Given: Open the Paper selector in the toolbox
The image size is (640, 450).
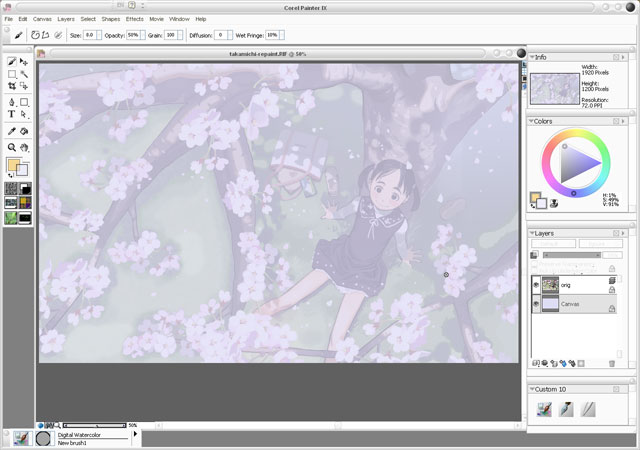Looking at the screenshot, I should (11, 188).
